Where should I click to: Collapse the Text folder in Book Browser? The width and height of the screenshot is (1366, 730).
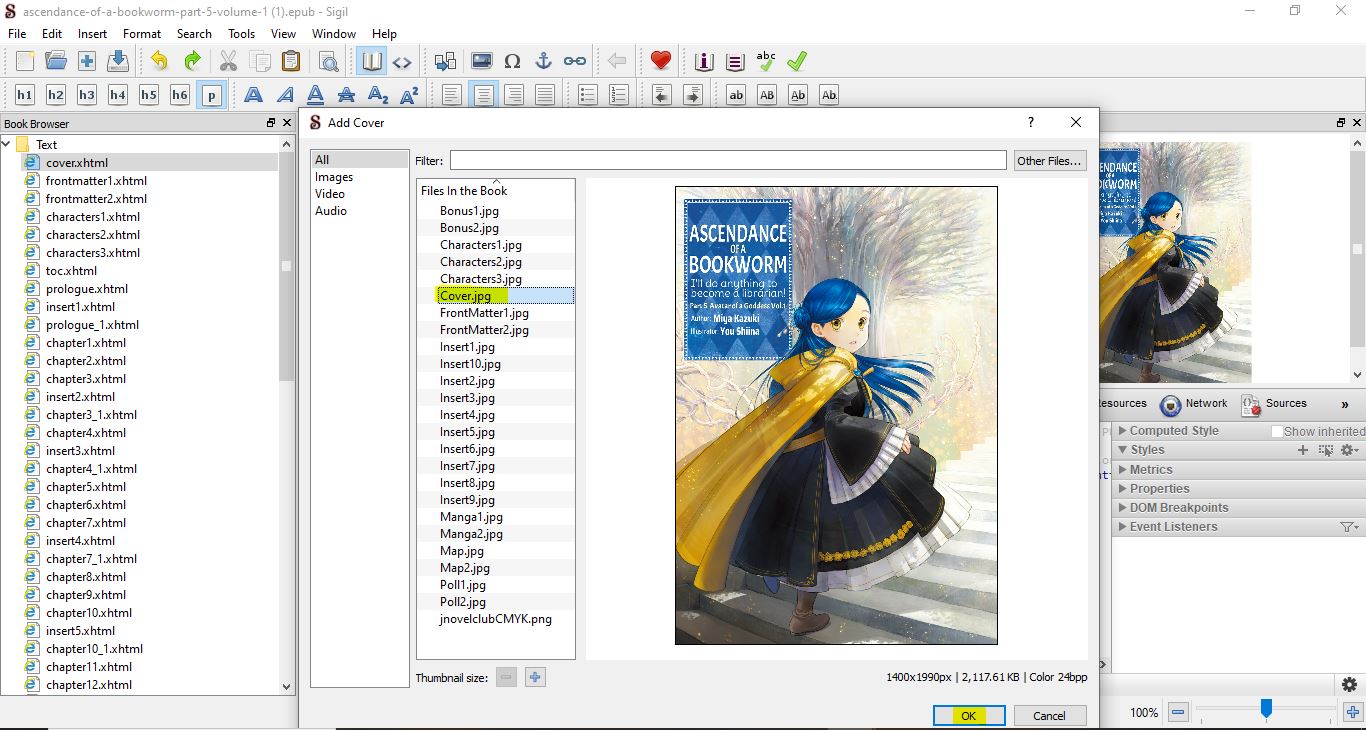pos(7,144)
